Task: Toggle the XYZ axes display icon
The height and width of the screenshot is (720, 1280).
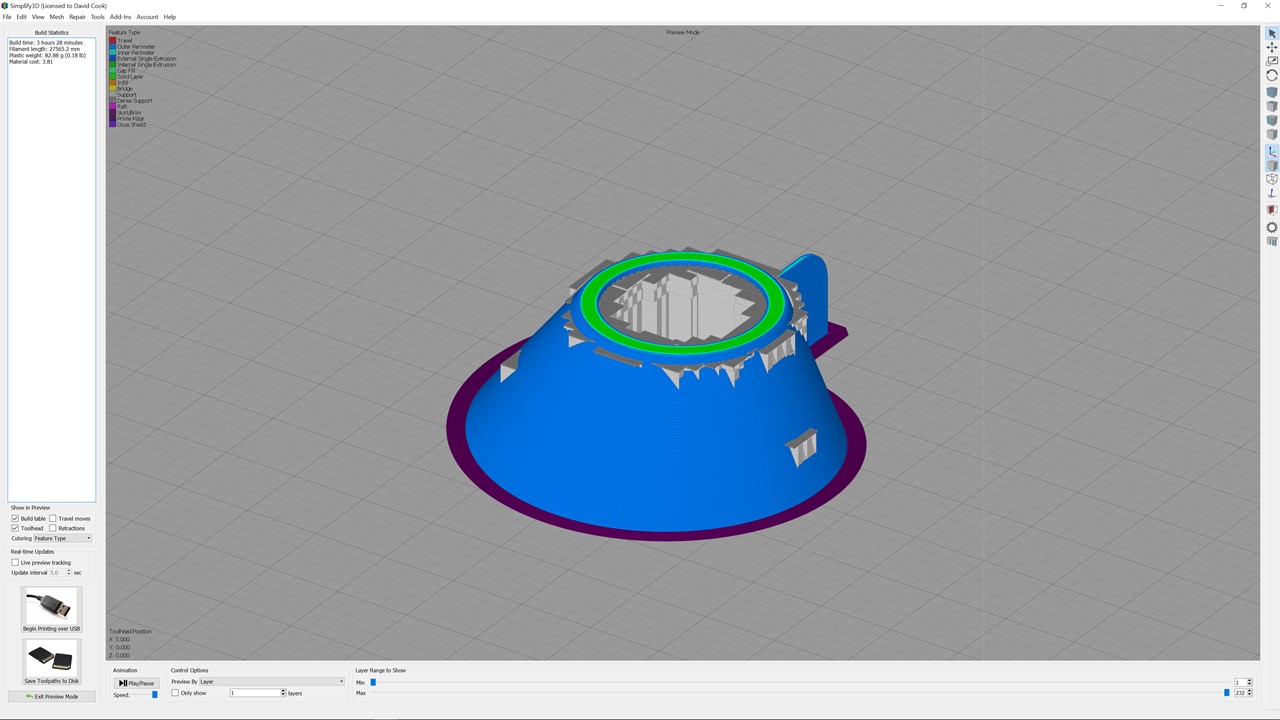Action: (1272, 152)
